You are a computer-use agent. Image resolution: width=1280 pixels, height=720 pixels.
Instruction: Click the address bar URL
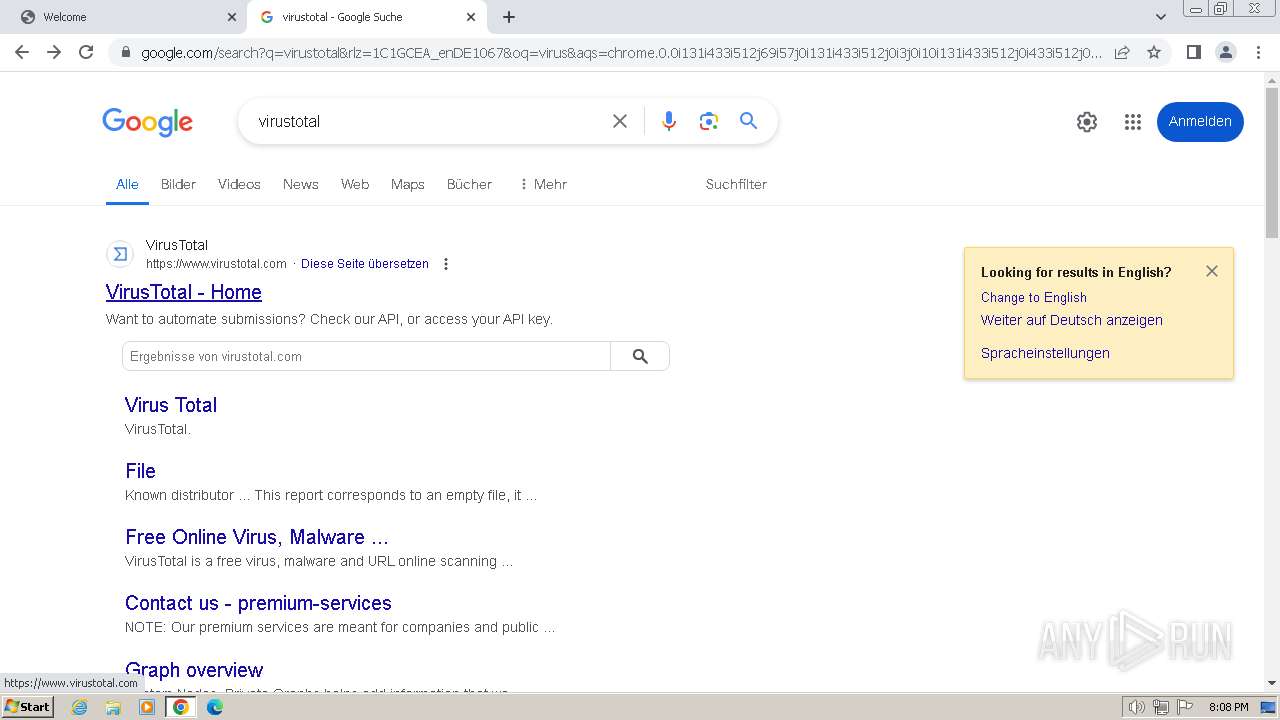click(x=621, y=53)
